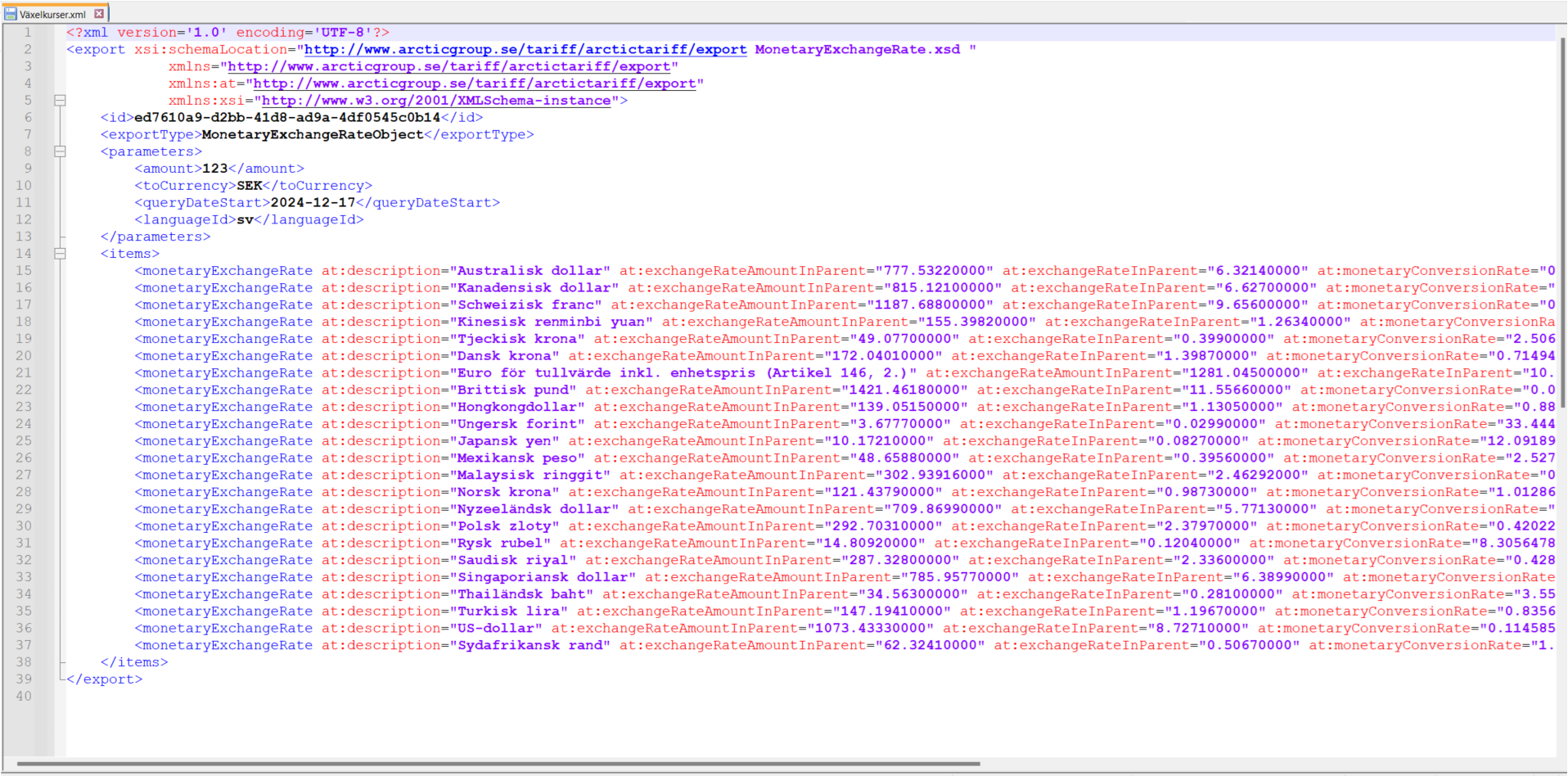1568x776 pixels.
Task: Click the "US-dollar" description text
Action: 496,629
